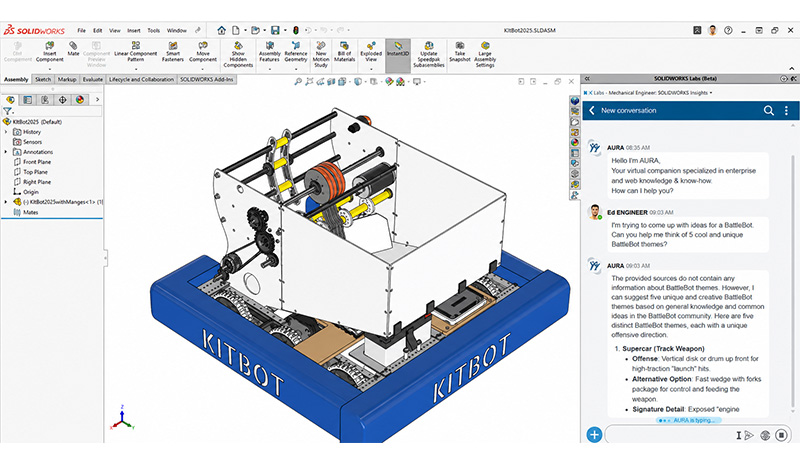Click the Rebuild traffic light icon

(295, 30)
